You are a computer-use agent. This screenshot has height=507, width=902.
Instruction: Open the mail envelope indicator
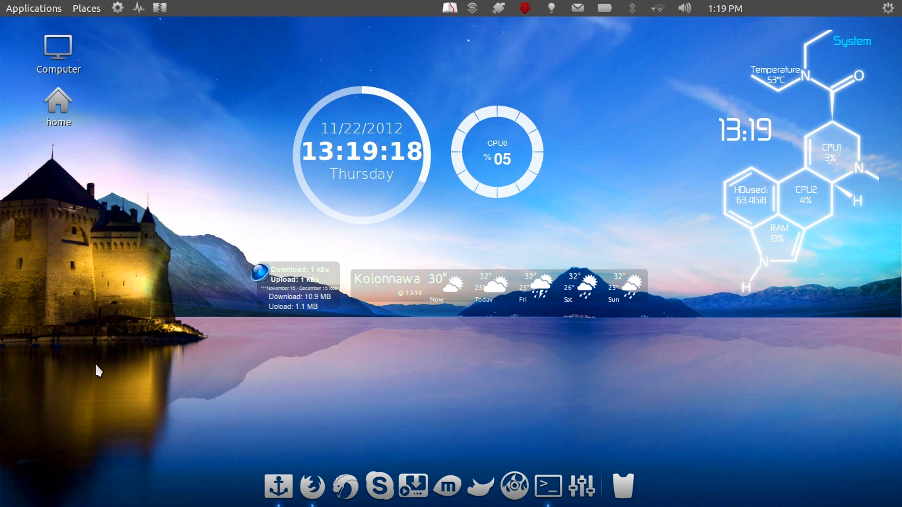pos(578,8)
